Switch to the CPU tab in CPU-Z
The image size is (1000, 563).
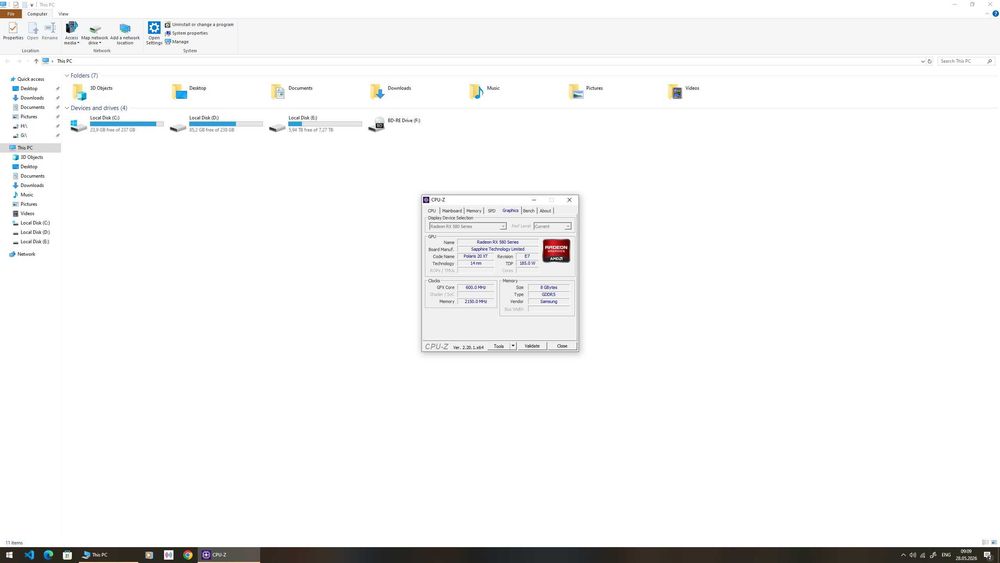tap(432, 210)
